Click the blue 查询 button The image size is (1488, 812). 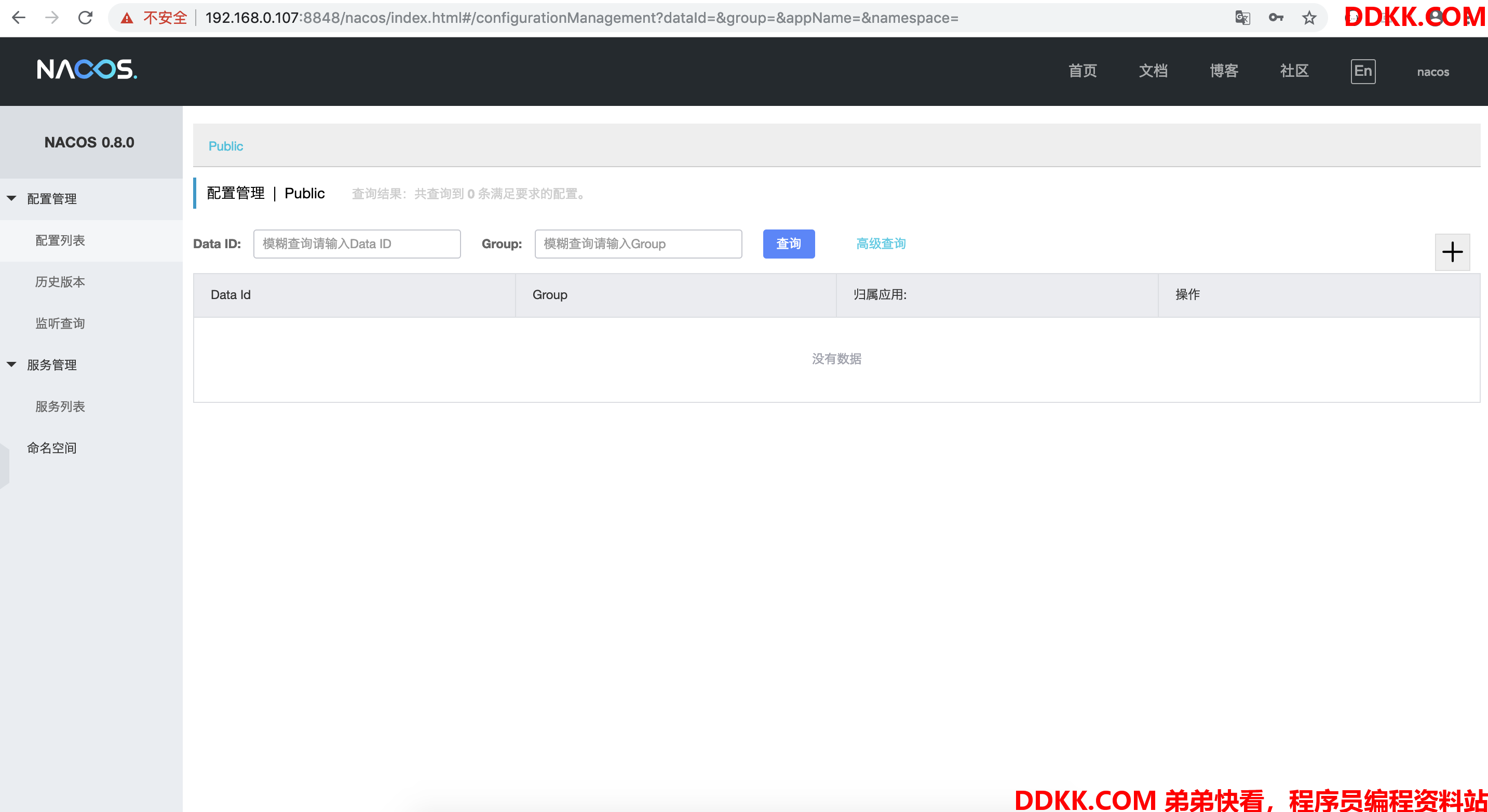pos(789,243)
